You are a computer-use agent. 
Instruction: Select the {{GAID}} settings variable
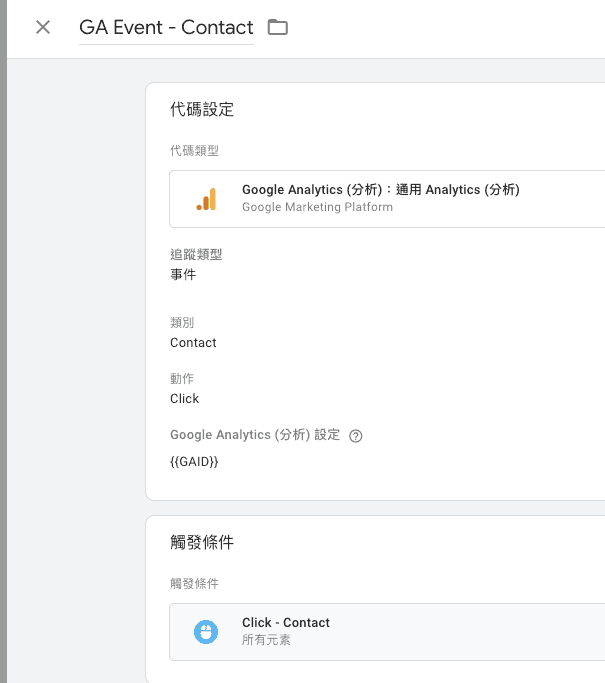(x=194, y=462)
